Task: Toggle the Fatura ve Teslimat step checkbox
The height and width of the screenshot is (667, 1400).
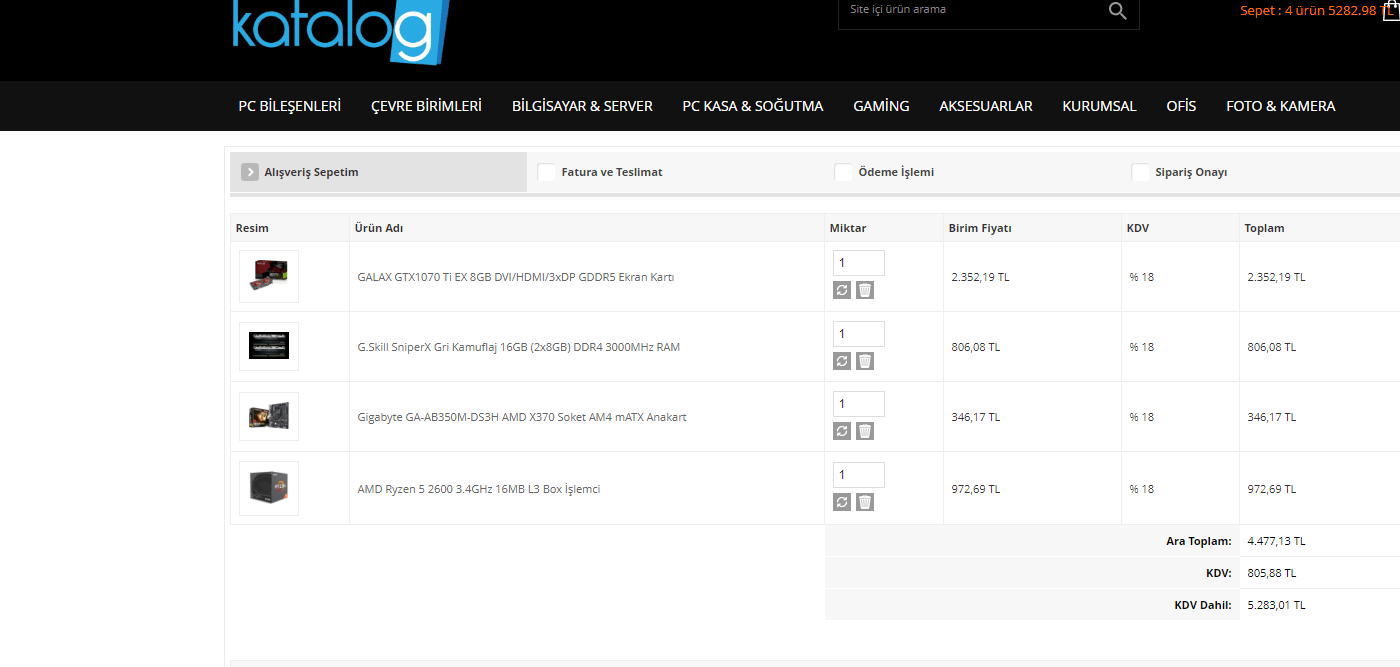Action: [547, 172]
